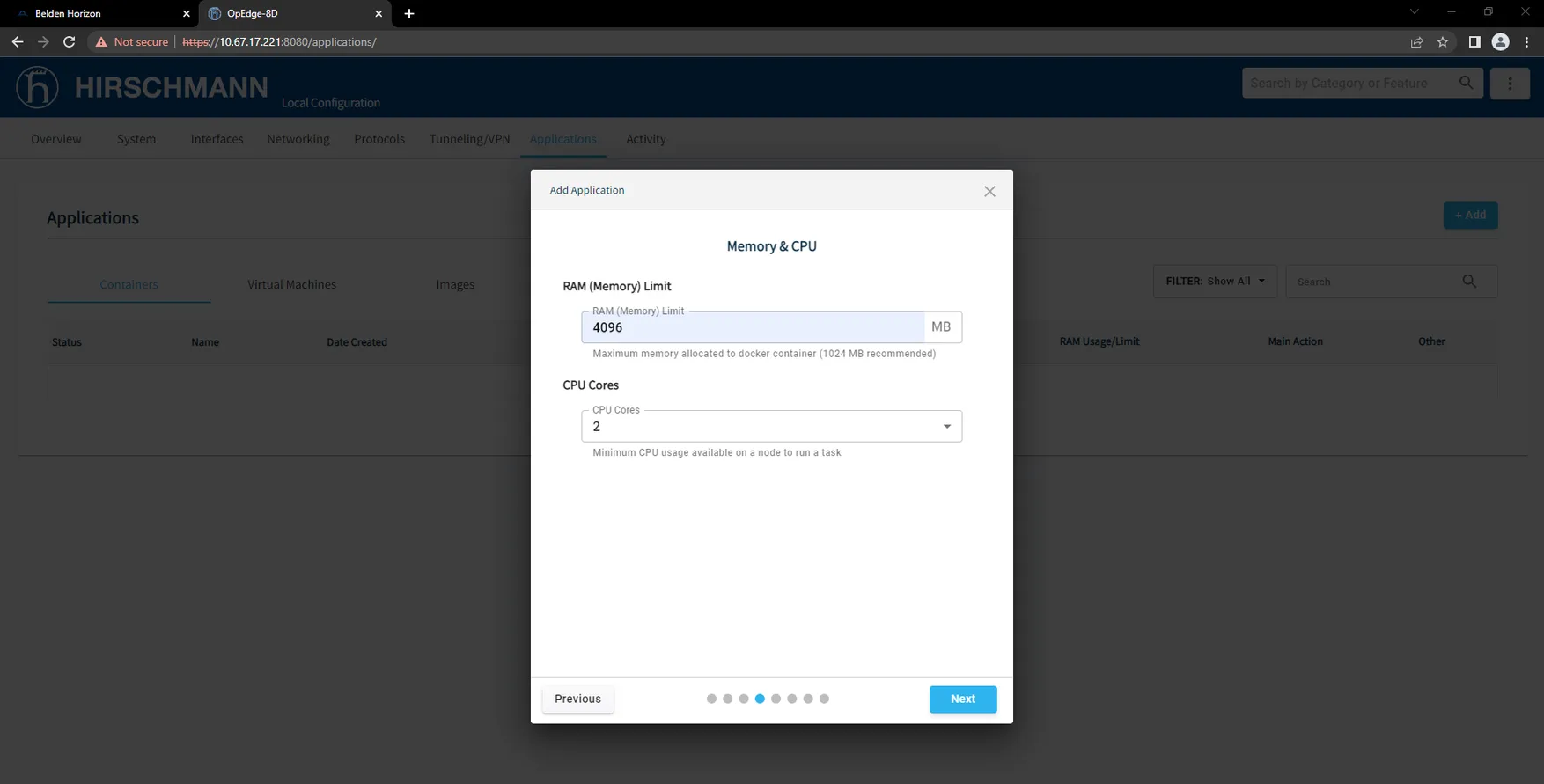This screenshot has width=1544, height=784.
Task: Select the Protocols tab
Action: [x=379, y=139]
